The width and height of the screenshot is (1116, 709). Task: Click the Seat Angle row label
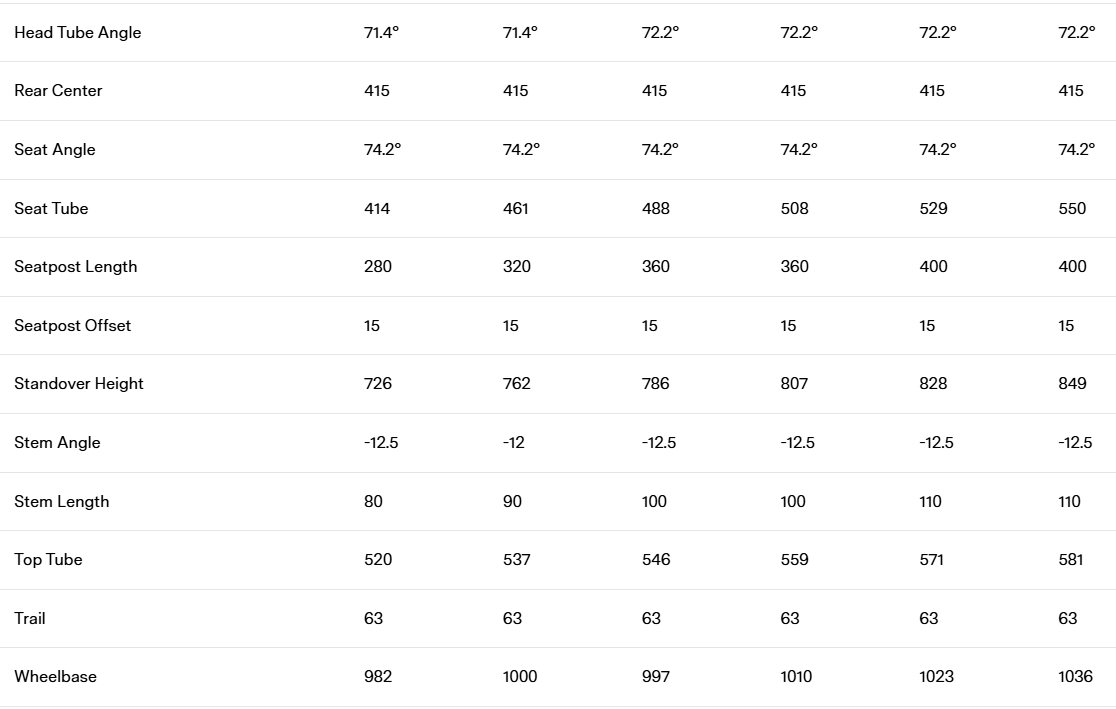(x=55, y=150)
